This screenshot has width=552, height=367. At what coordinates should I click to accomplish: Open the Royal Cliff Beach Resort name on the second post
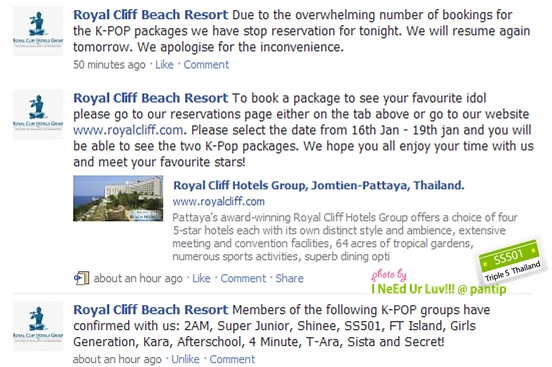151,98
